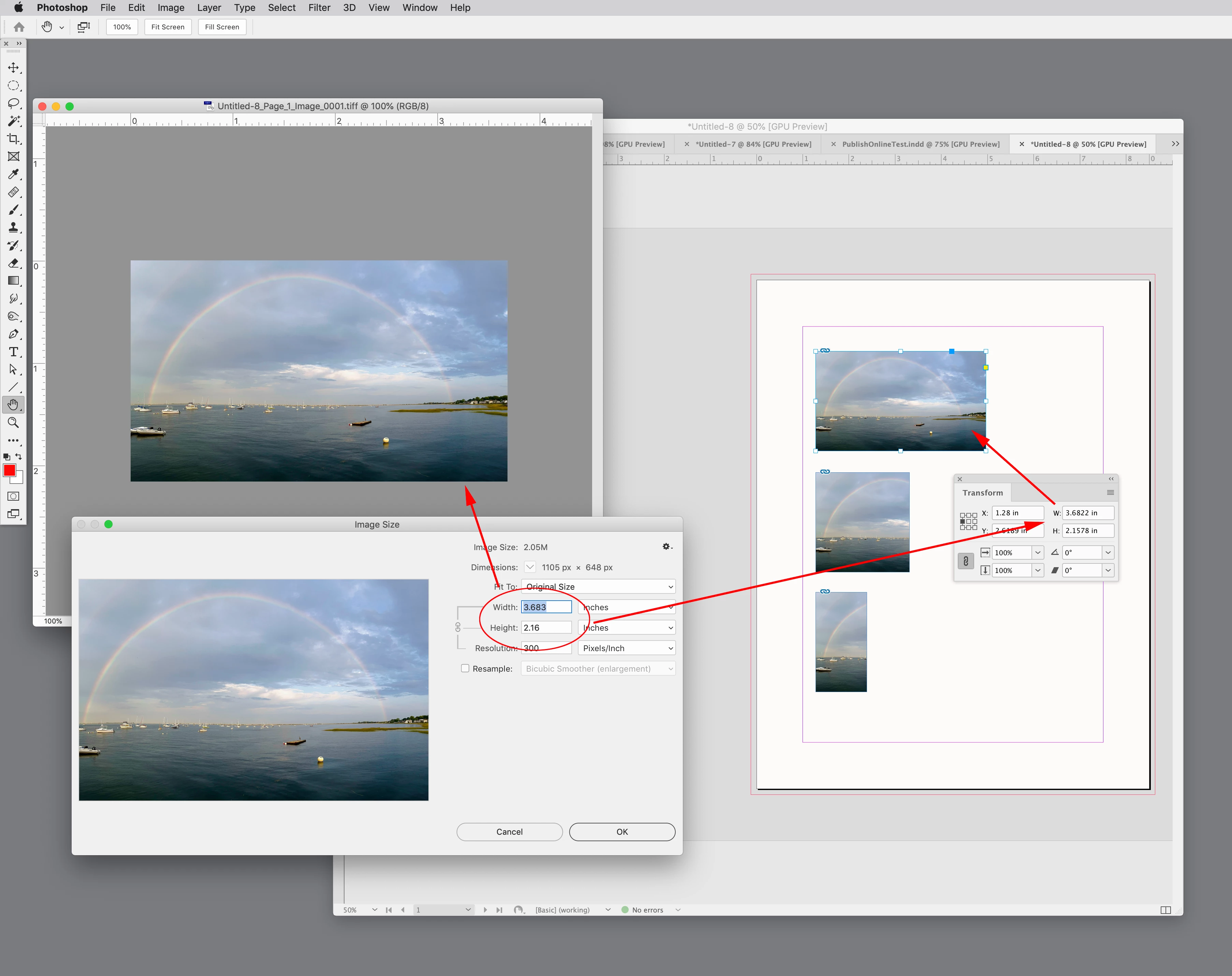The height and width of the screenshot is (976, 1232).
Task: Click the Image Size gear settings icon
Action: coord(666,547)
